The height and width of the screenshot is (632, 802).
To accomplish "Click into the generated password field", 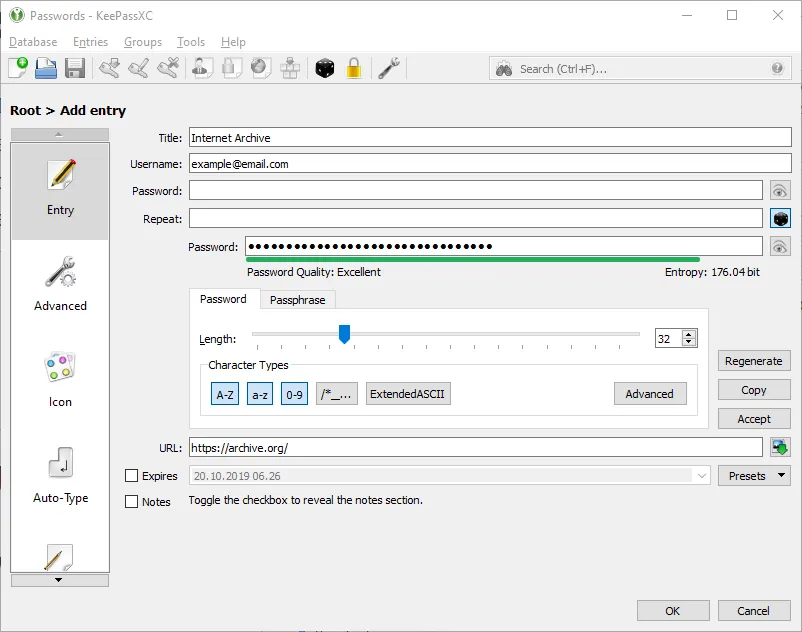I will 504,247.
